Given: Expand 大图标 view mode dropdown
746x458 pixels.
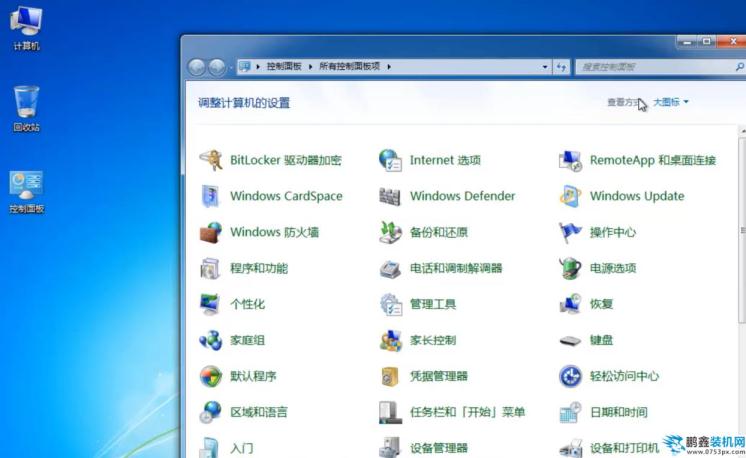Looking at the screenshot, I should (671, 102).
